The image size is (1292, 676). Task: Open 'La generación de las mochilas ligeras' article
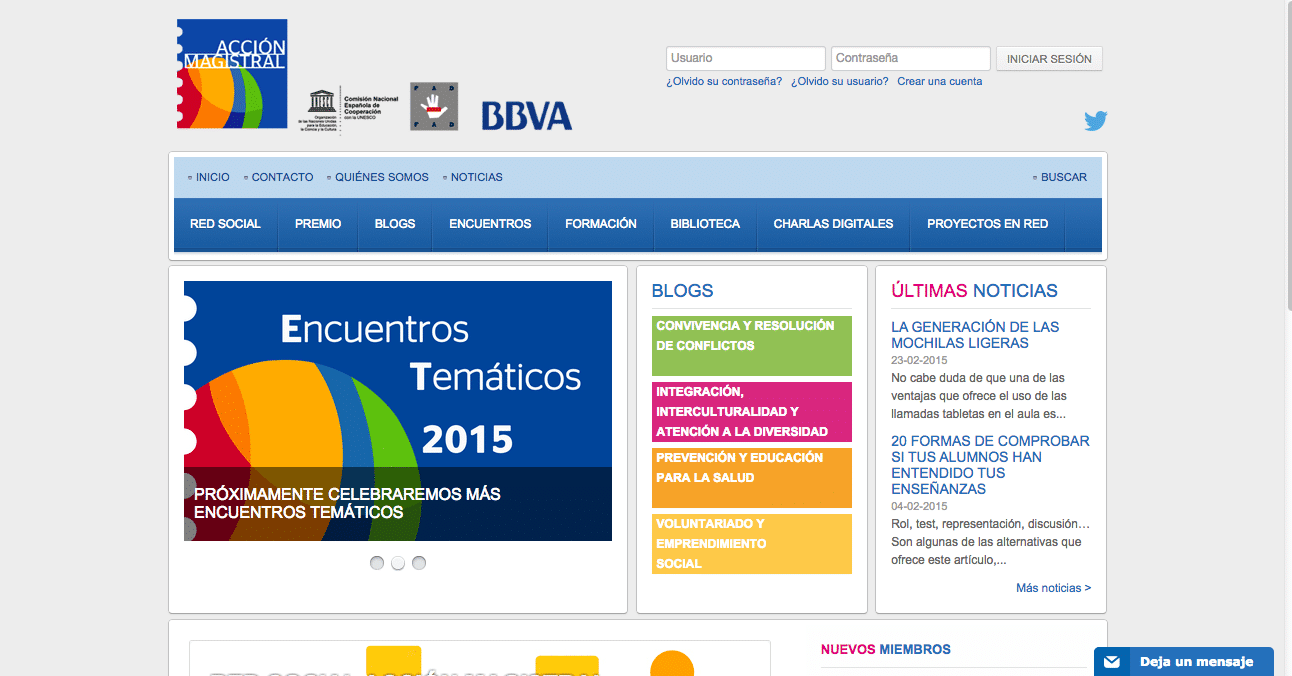pos(975,335)
